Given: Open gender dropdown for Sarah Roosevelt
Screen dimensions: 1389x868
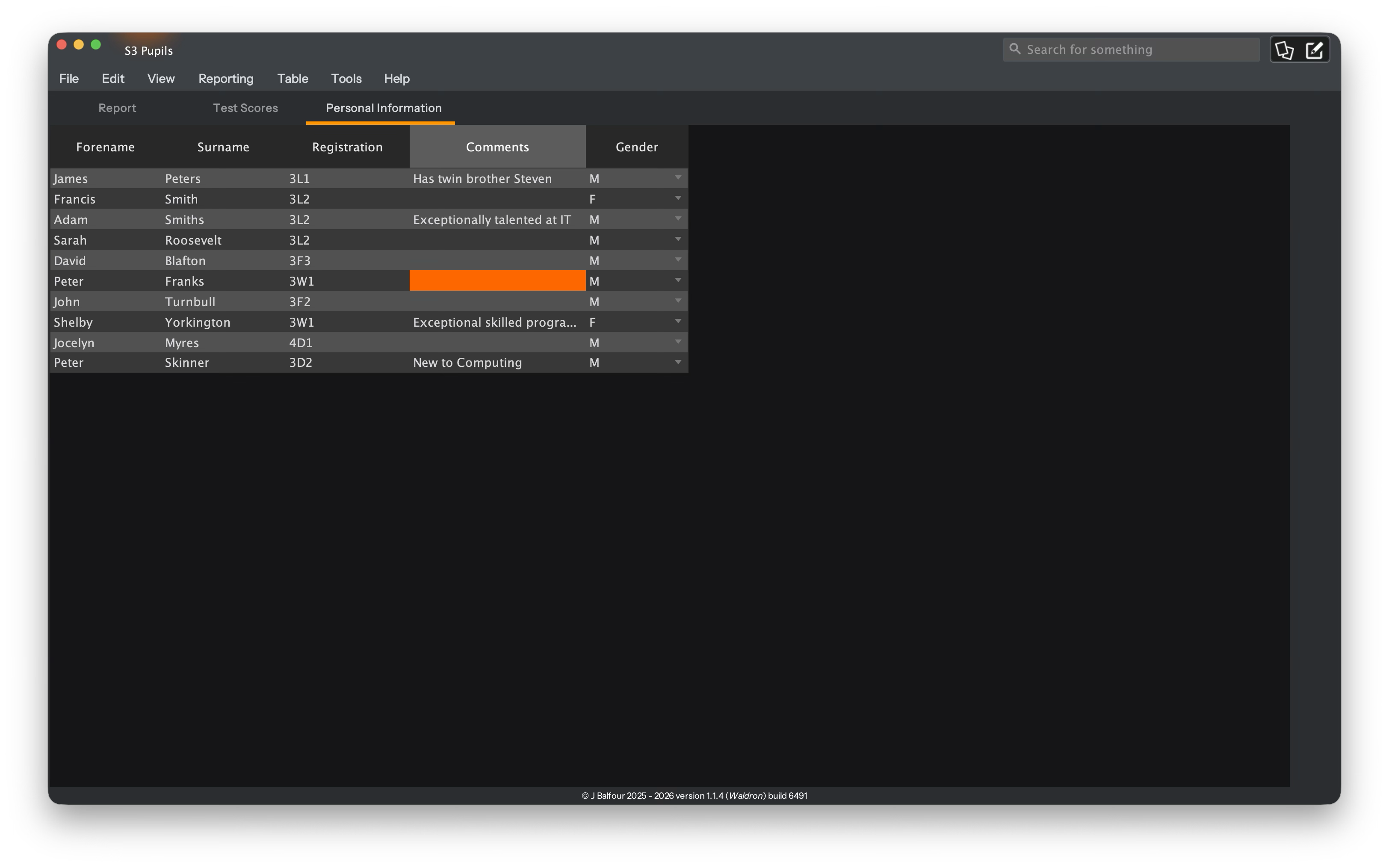Looking at the screenshot, I should [678, 239].
